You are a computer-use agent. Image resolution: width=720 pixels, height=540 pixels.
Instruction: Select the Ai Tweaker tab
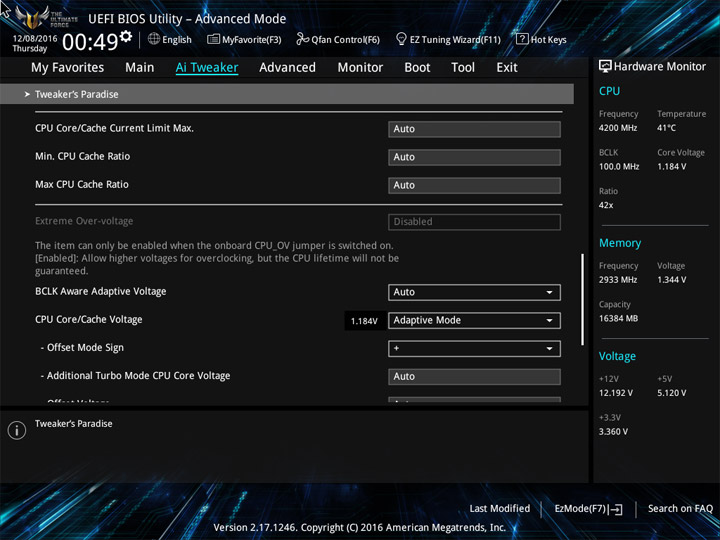(x=207, y=68)
